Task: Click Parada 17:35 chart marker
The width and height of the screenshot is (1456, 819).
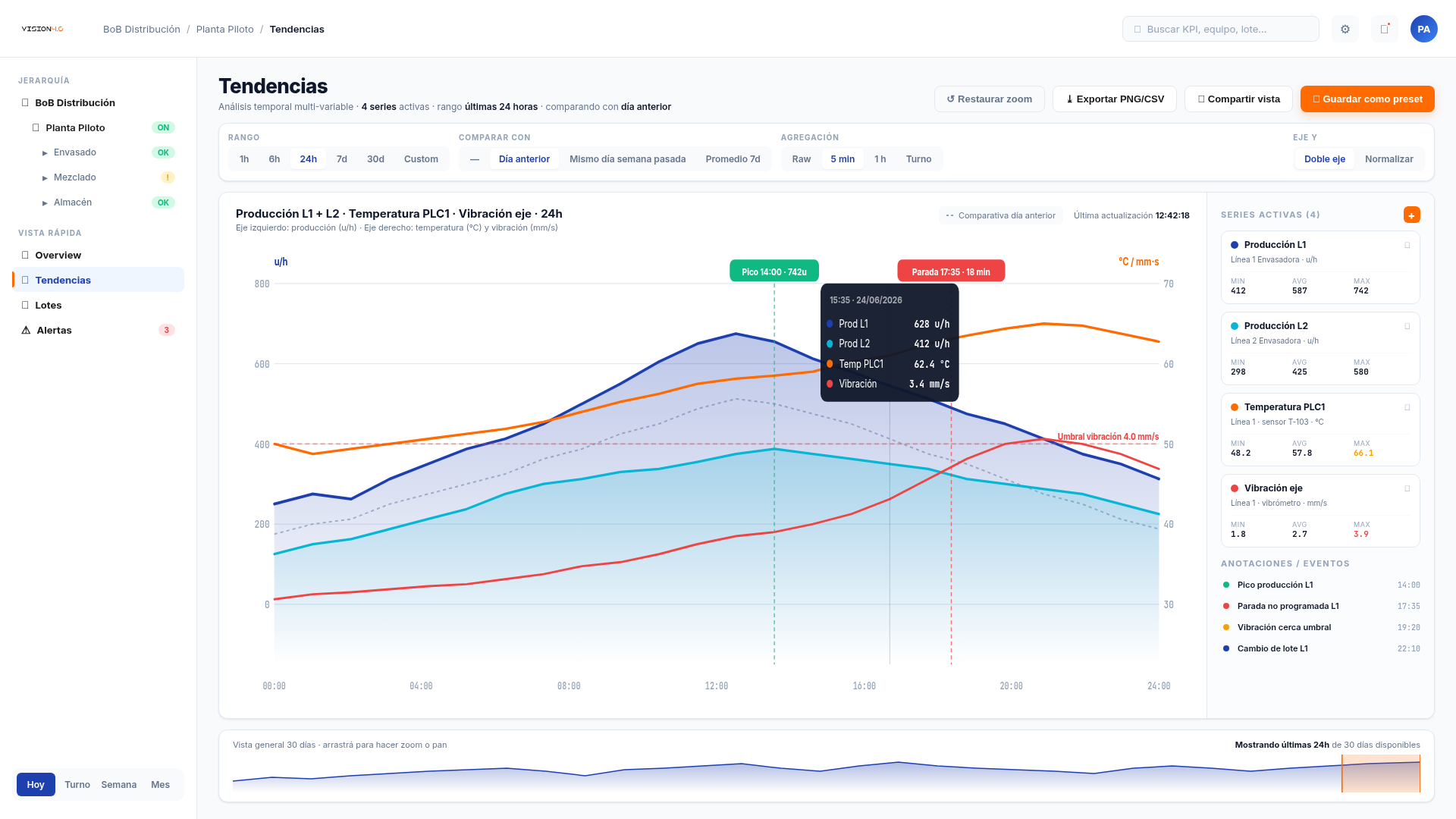Action: coord(951,271)
